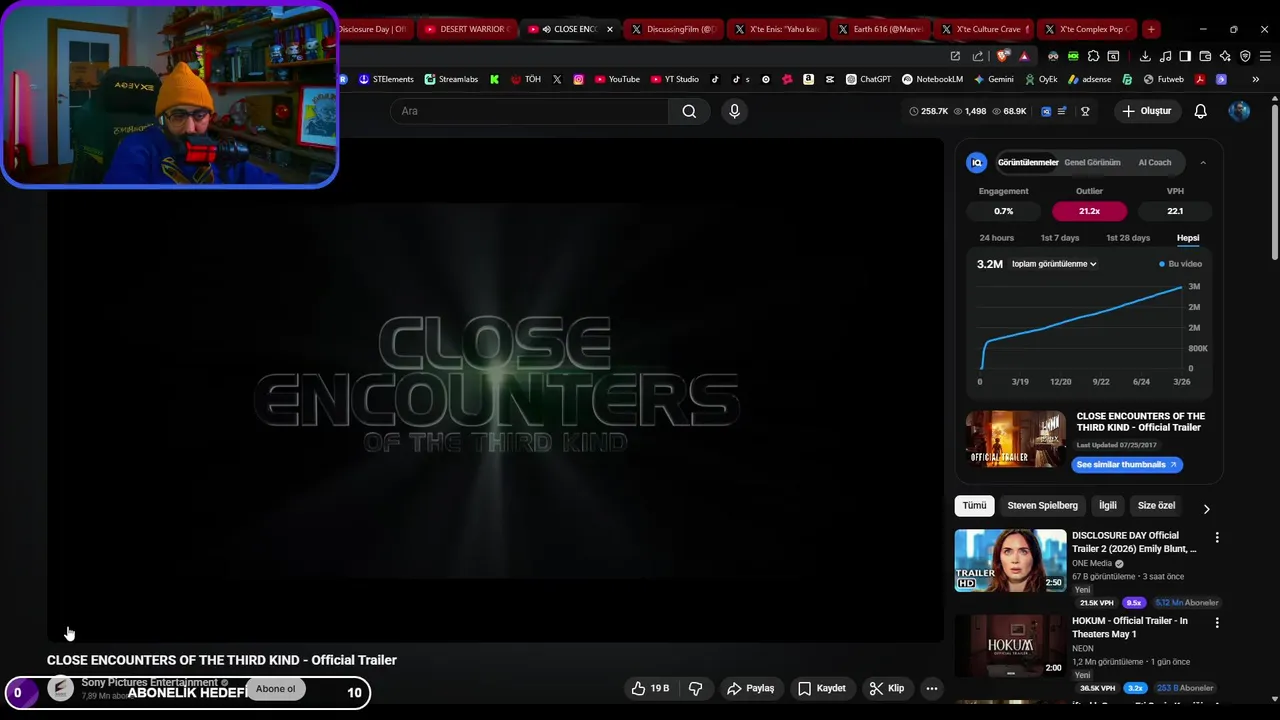Click the Paylaş share button

pyautogui.click(x=751, y=688)
